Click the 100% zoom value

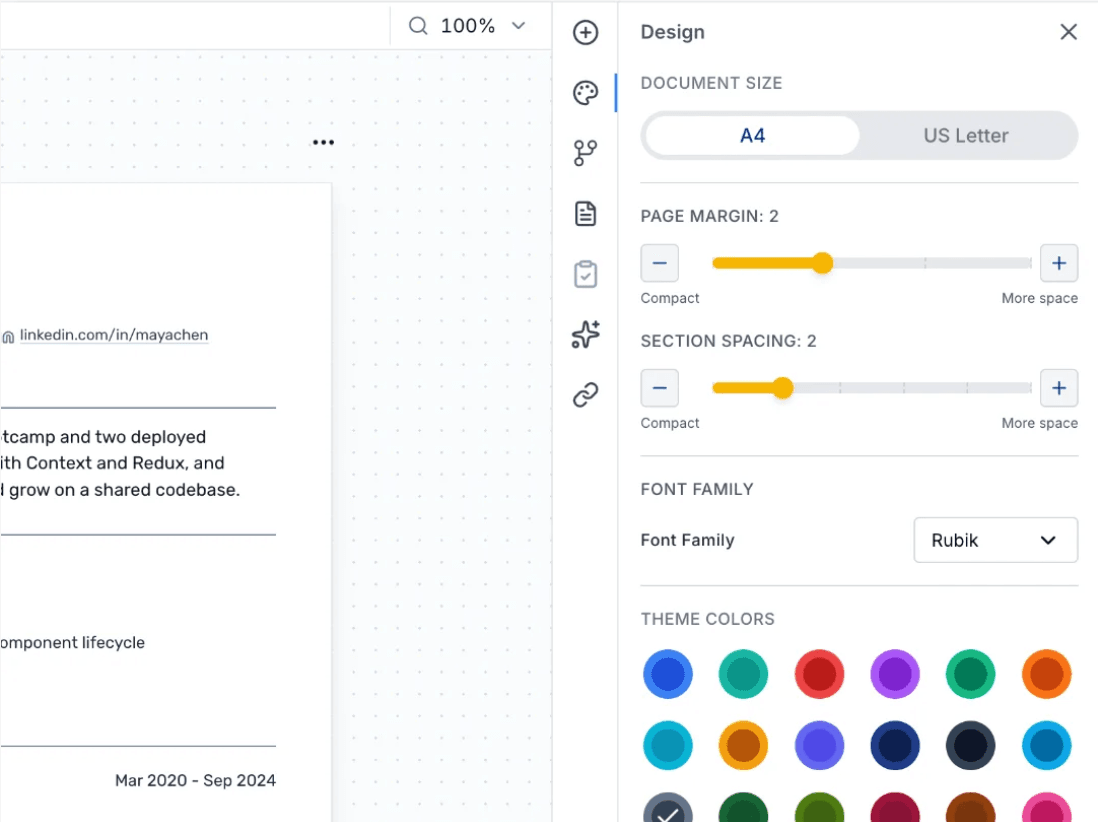[x=468, y=26]
